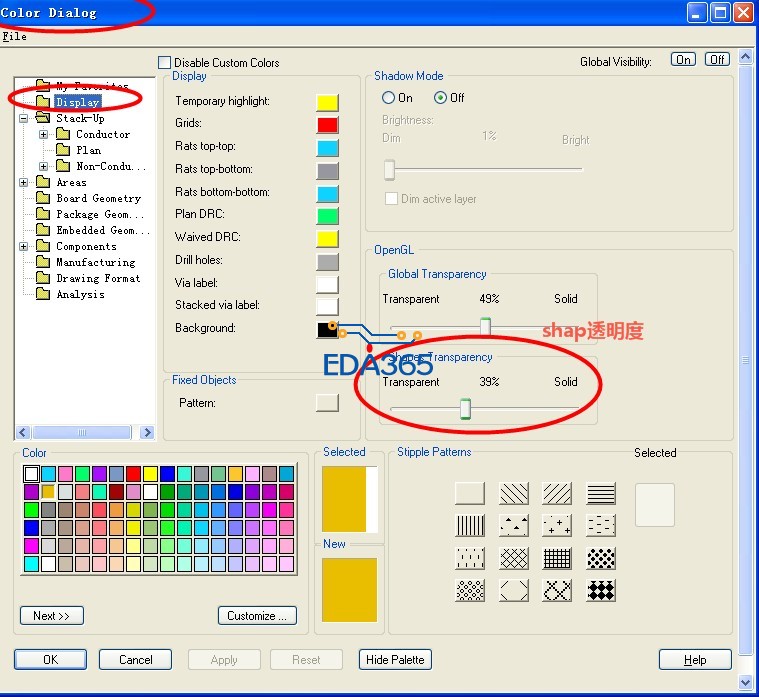Open the Drawing Format folder
Viewport: 759px width, 697px height.
pyautogui.click(x=88, y=278)
